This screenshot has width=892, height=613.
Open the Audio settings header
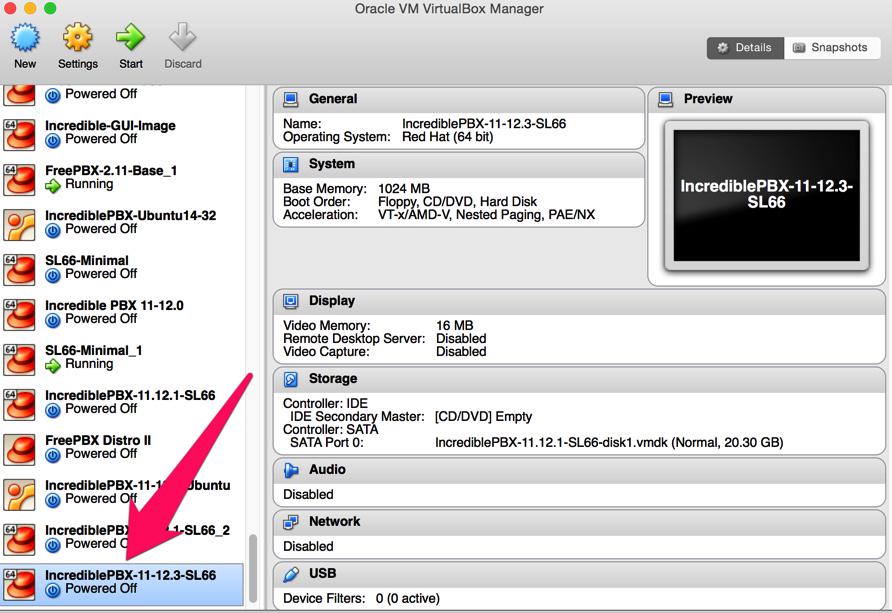click(327, 470)
